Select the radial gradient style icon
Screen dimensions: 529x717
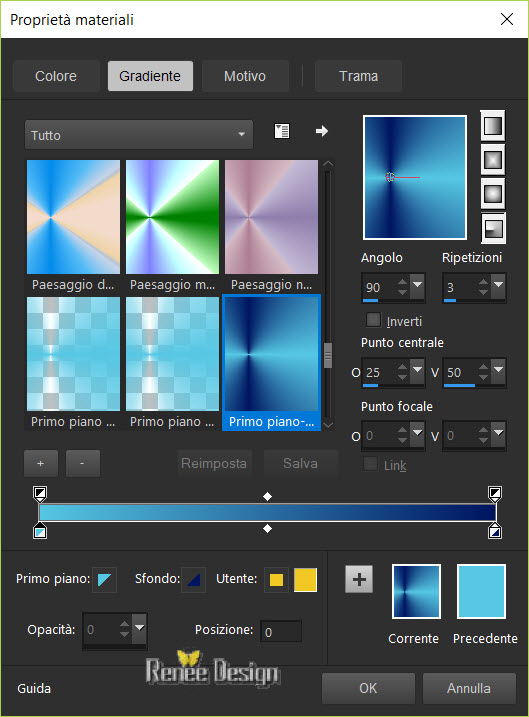tap(492, 228)
